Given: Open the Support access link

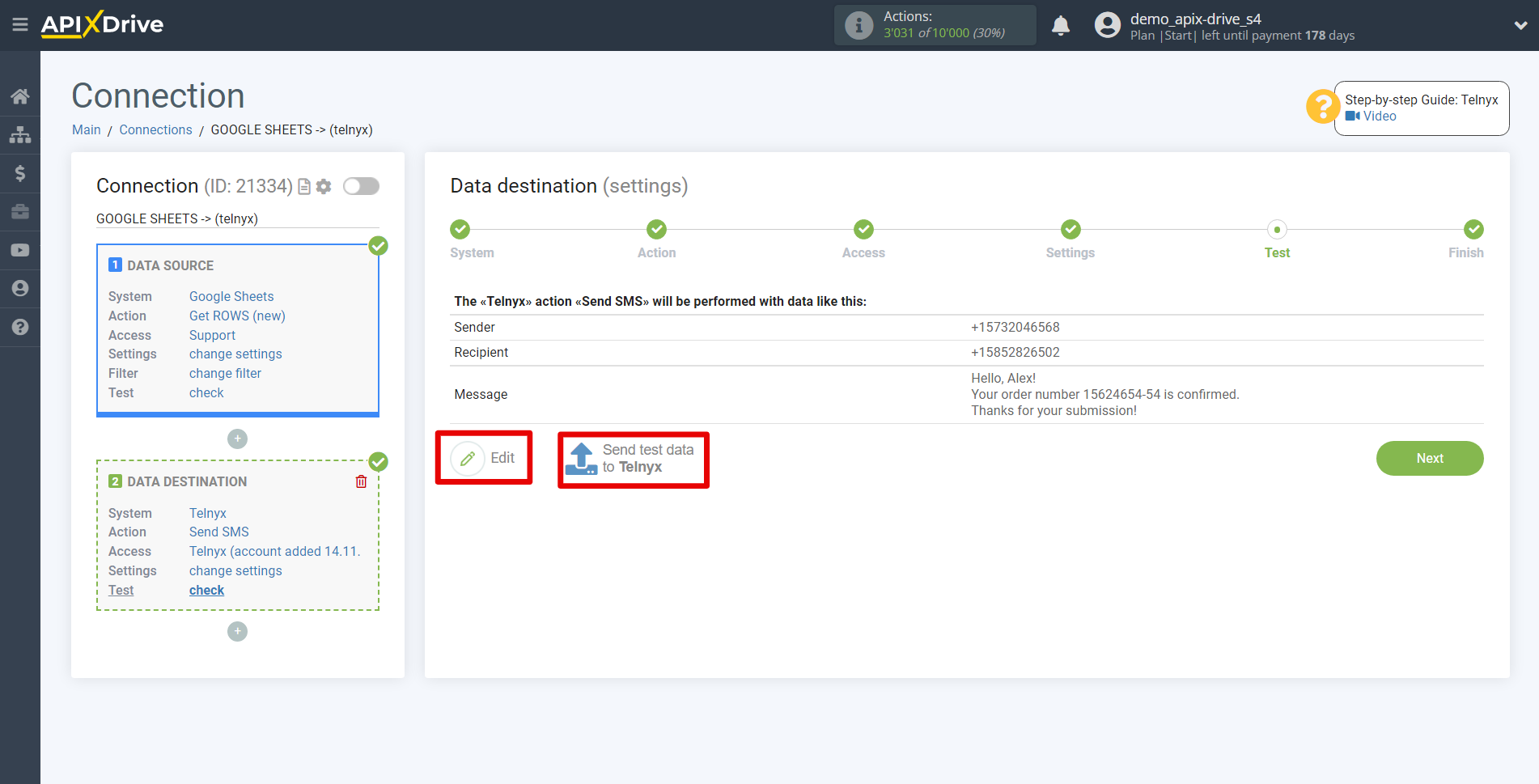Looking at the screenshot, I should (212, 335).
